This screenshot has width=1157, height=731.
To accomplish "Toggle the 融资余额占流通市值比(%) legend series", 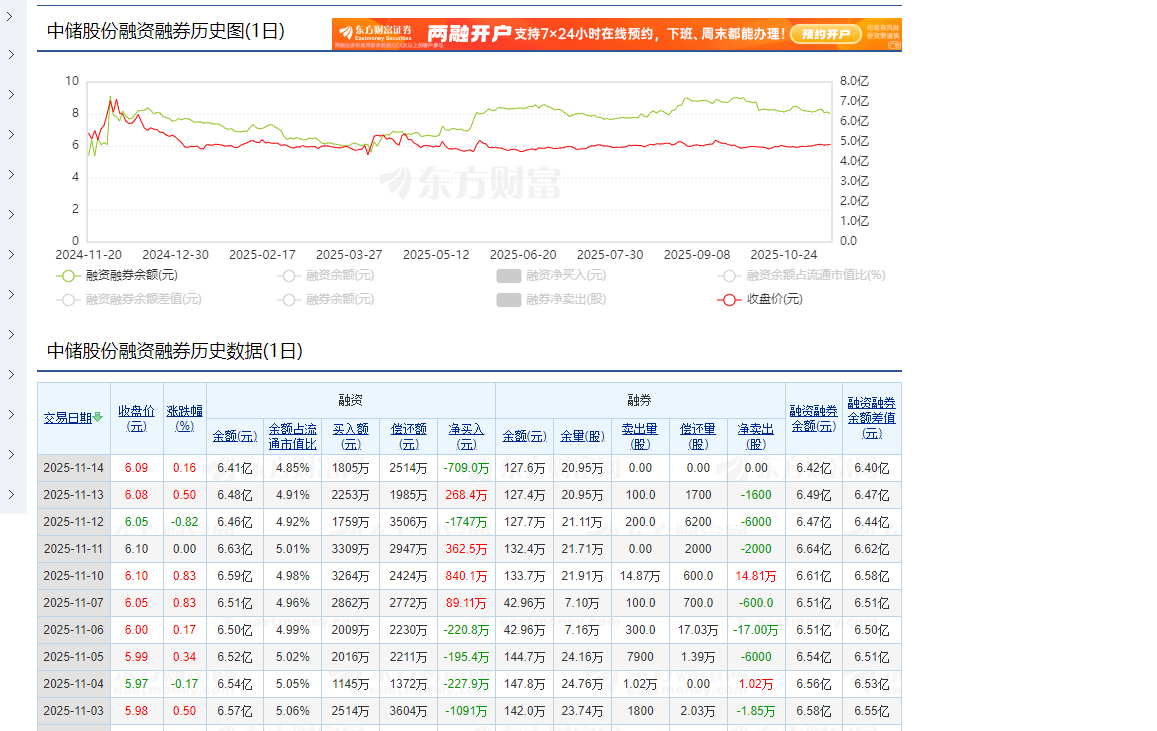I will click(x=801, y=275).
